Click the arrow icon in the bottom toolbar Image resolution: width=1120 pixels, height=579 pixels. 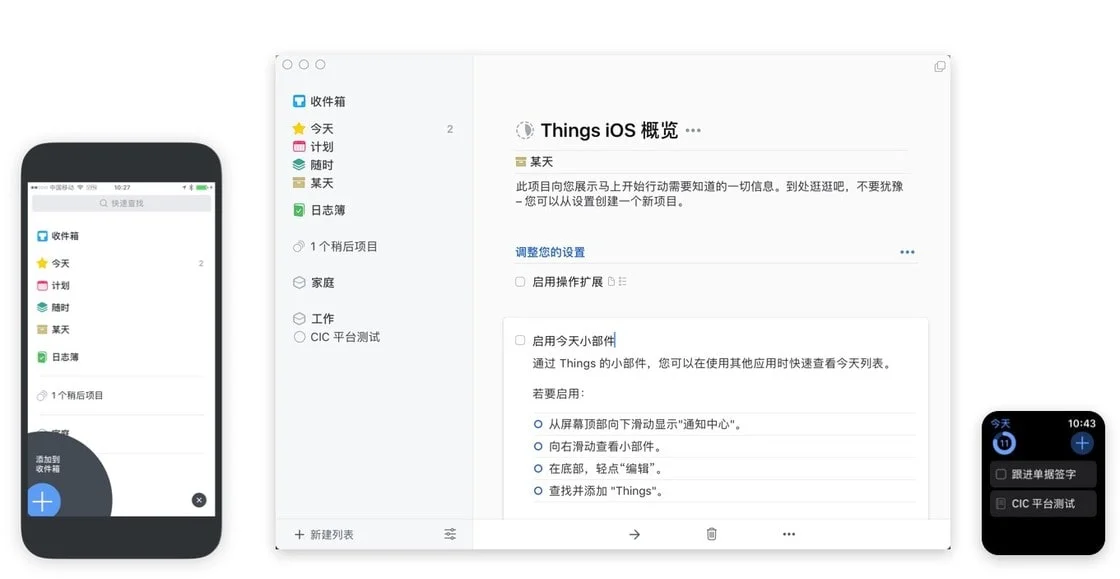point(634,534)
